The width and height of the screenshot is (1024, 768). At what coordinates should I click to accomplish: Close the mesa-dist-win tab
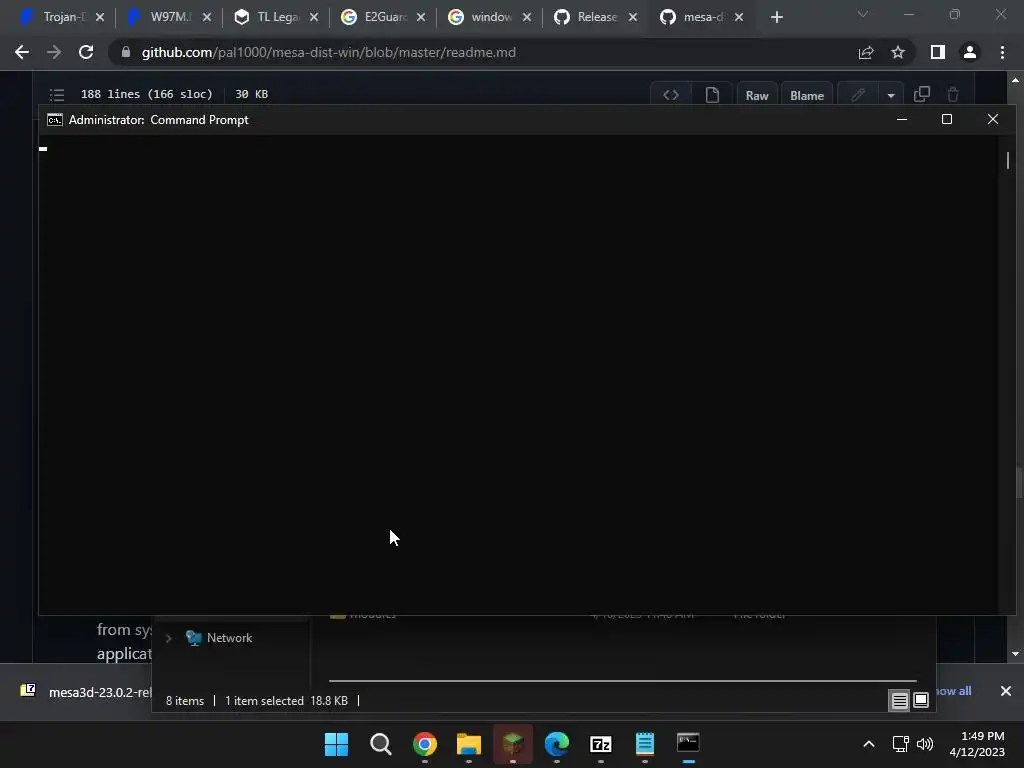pyautogui.click(x=739, y=18)
